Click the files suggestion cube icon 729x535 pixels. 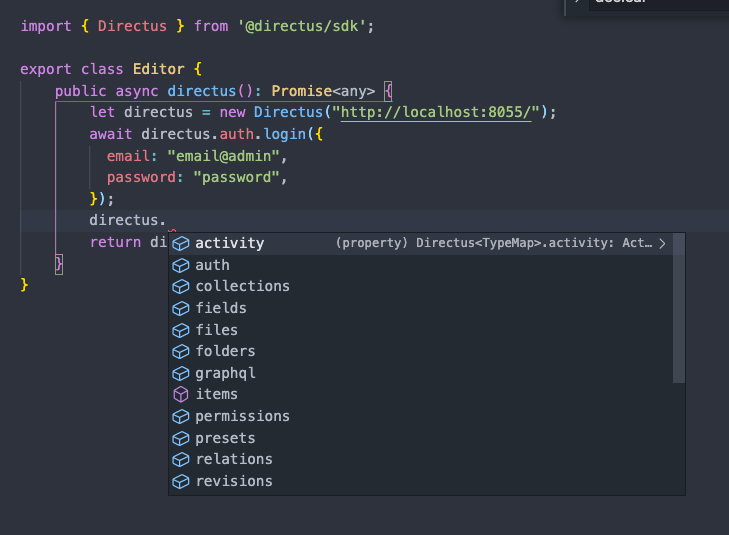point(181,330)
